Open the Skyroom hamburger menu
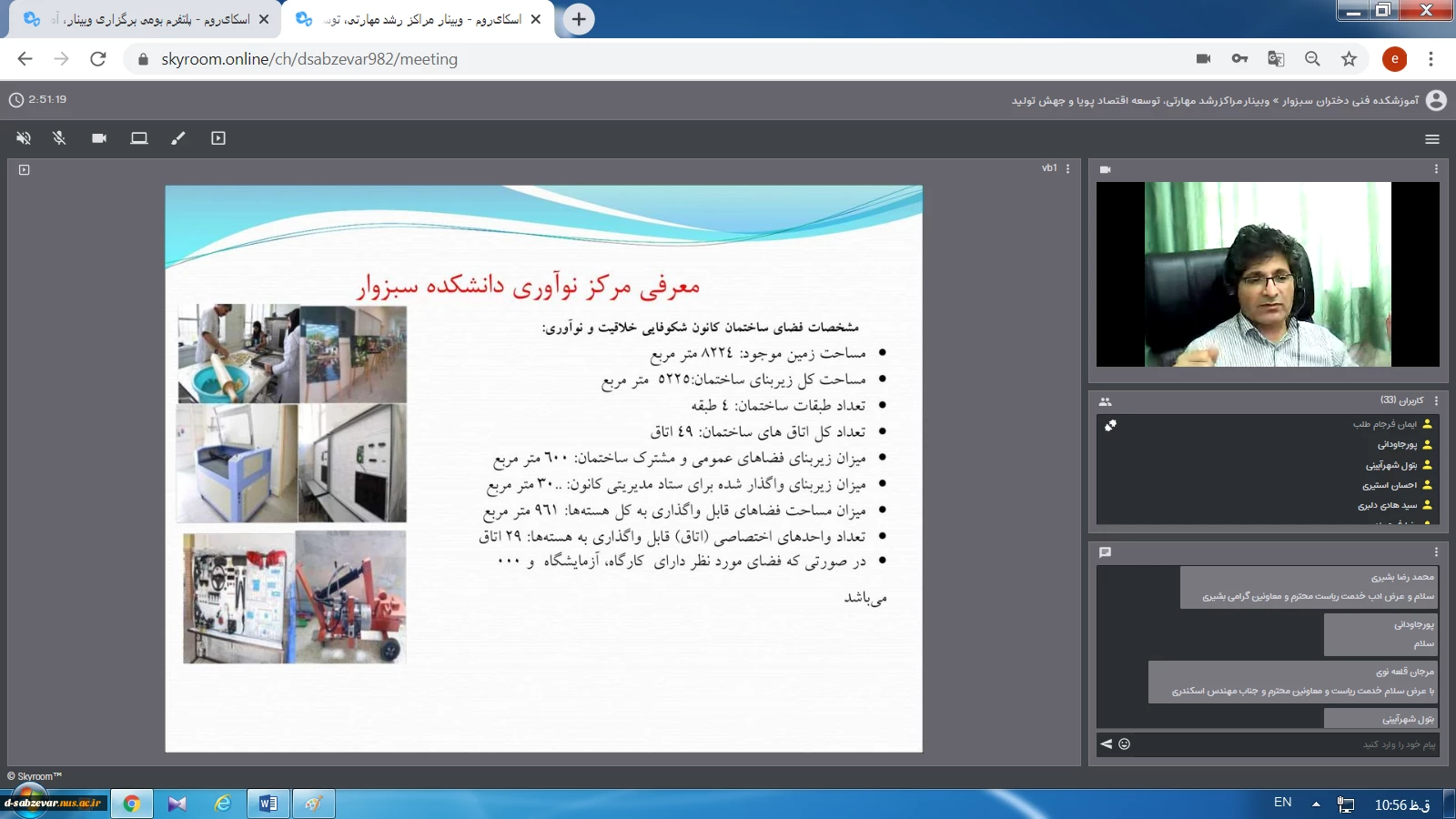Screen dimensions: 1456x819 [x=1431, y=139]
